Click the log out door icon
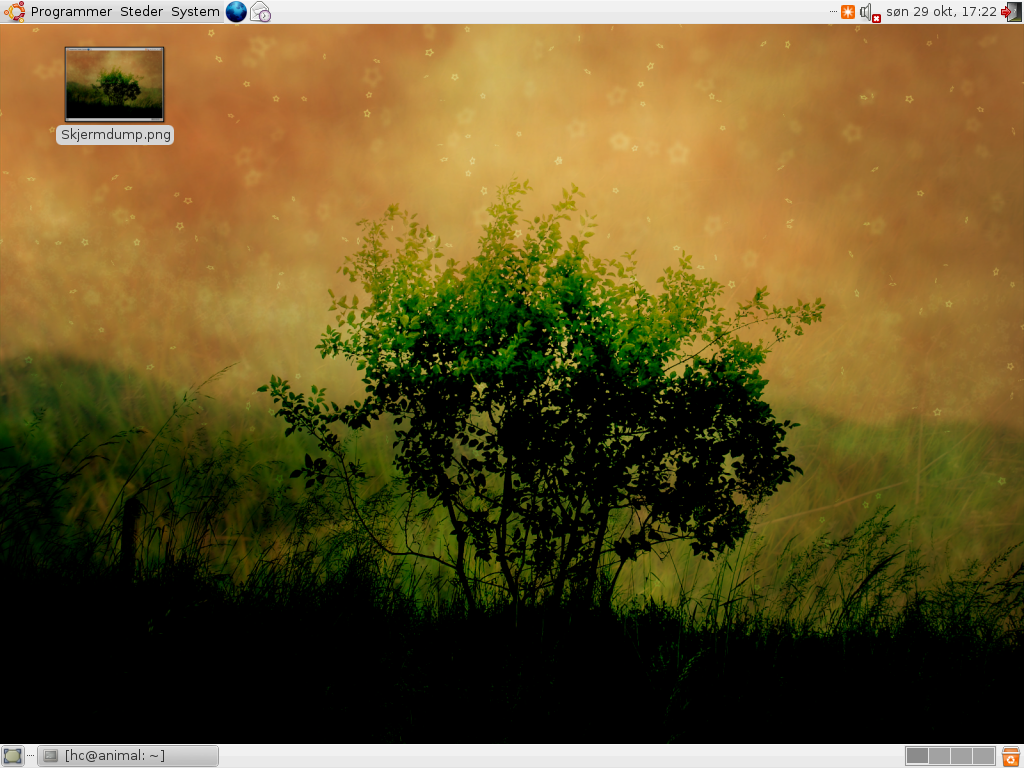The width and height of the screenshot is (1024, 768). click(x=1010, y=12)
